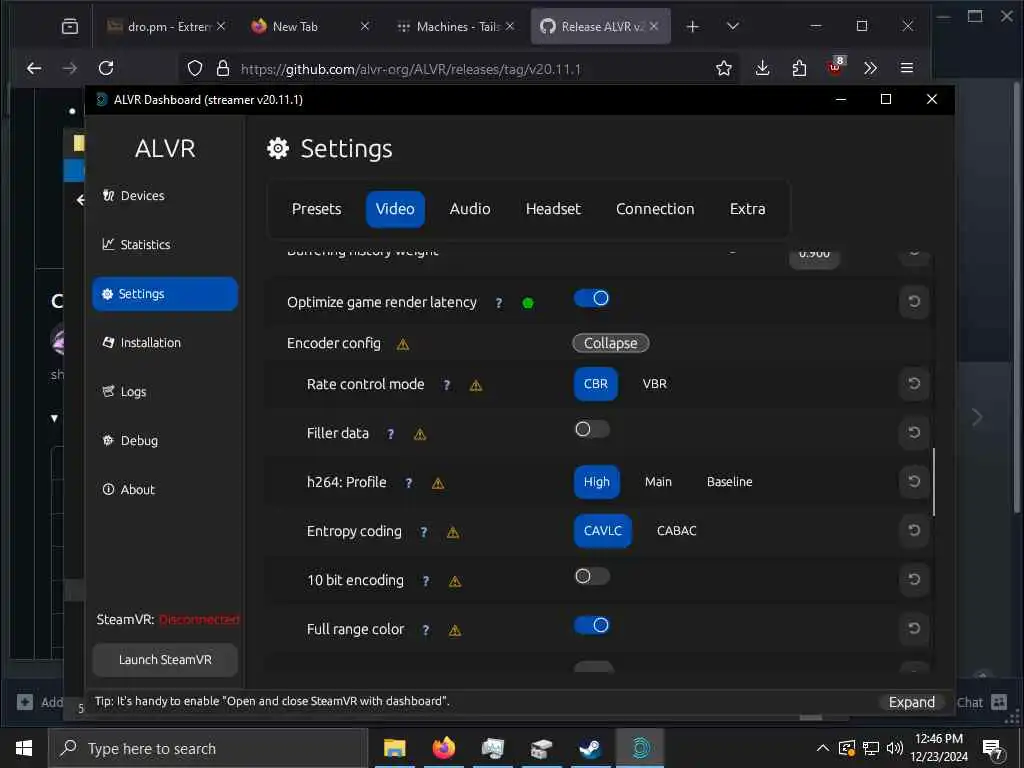Open Steam from the taskbar

click(590, 748)
